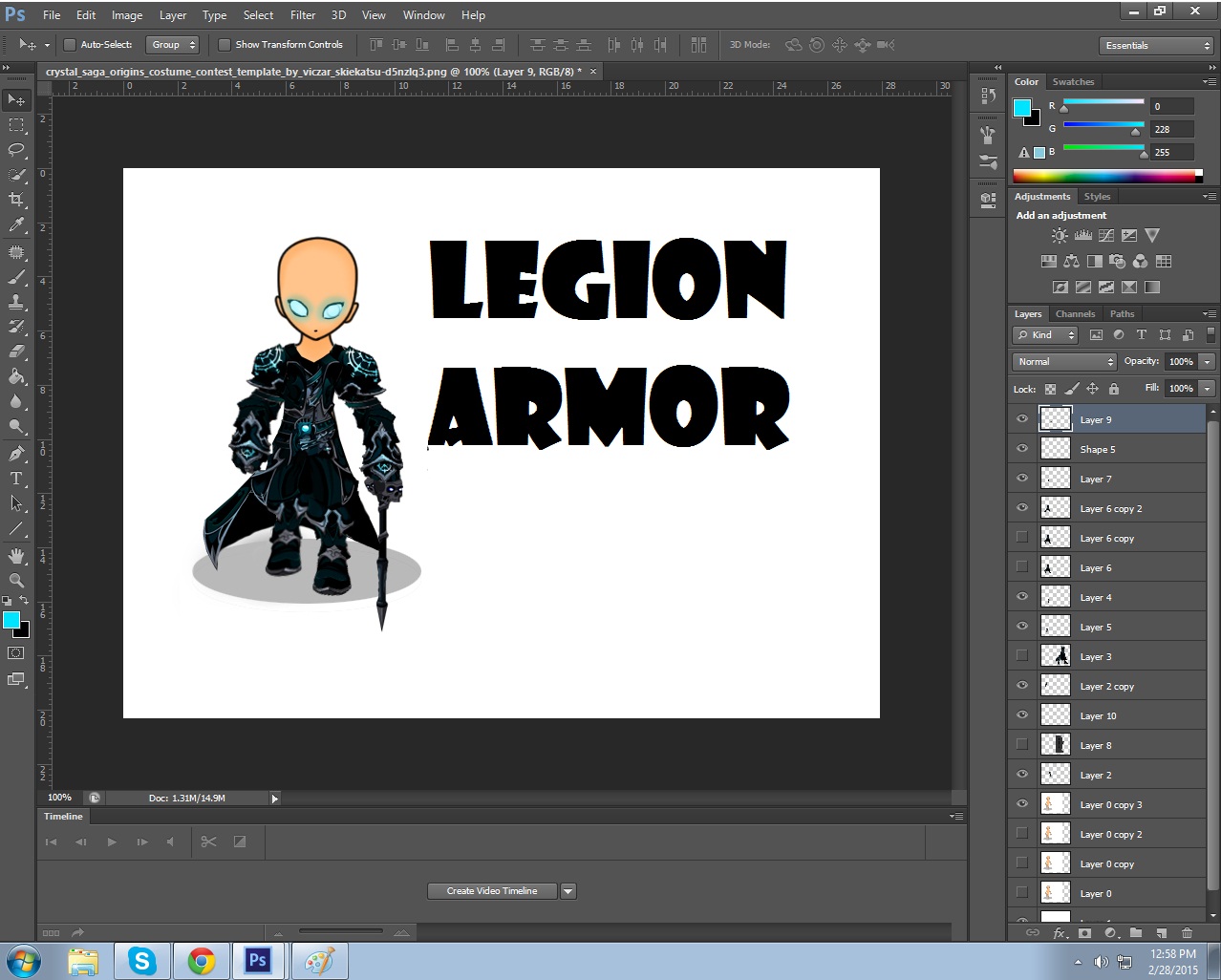The width and height of the screenshot is (1221, 980).
Task: Select the Eyedropper tool
Action: tap(16, 225)
